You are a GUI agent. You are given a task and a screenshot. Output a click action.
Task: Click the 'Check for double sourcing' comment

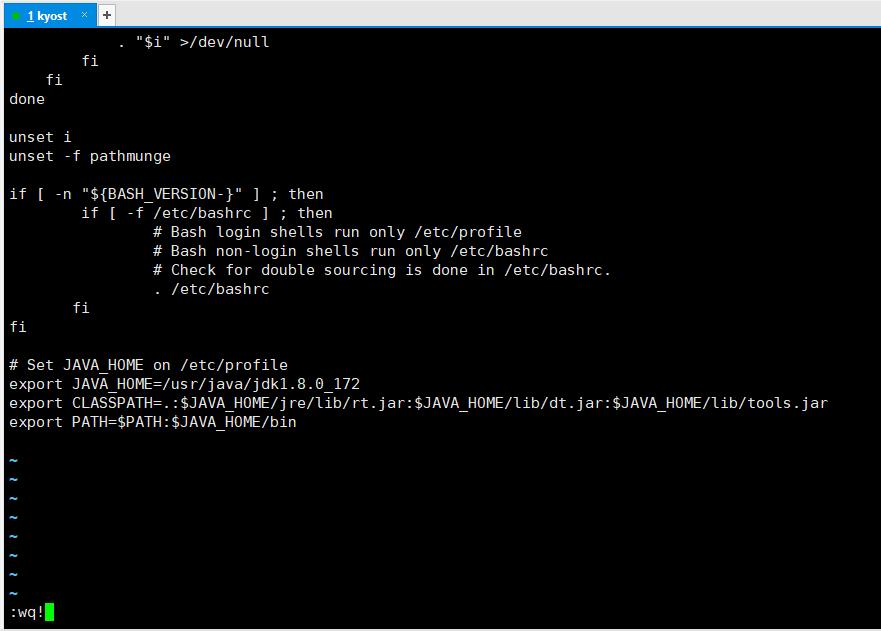382,270
